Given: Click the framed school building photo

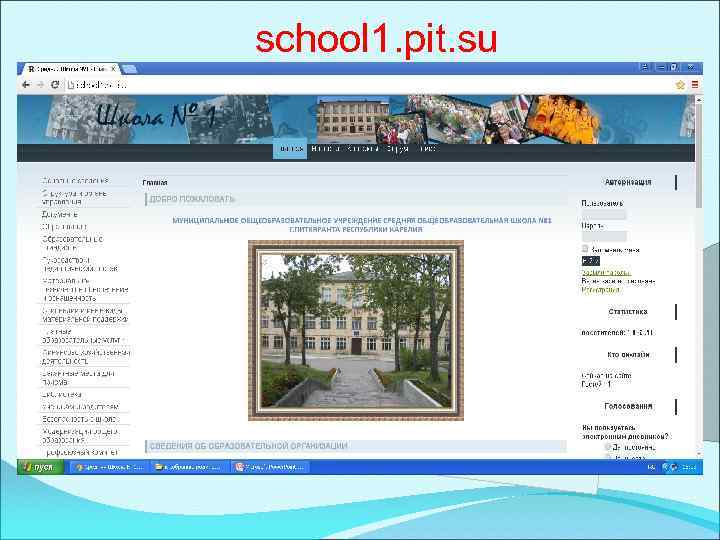Looking at the screenshot, I should pyautogui.click(x=356, y=330).
